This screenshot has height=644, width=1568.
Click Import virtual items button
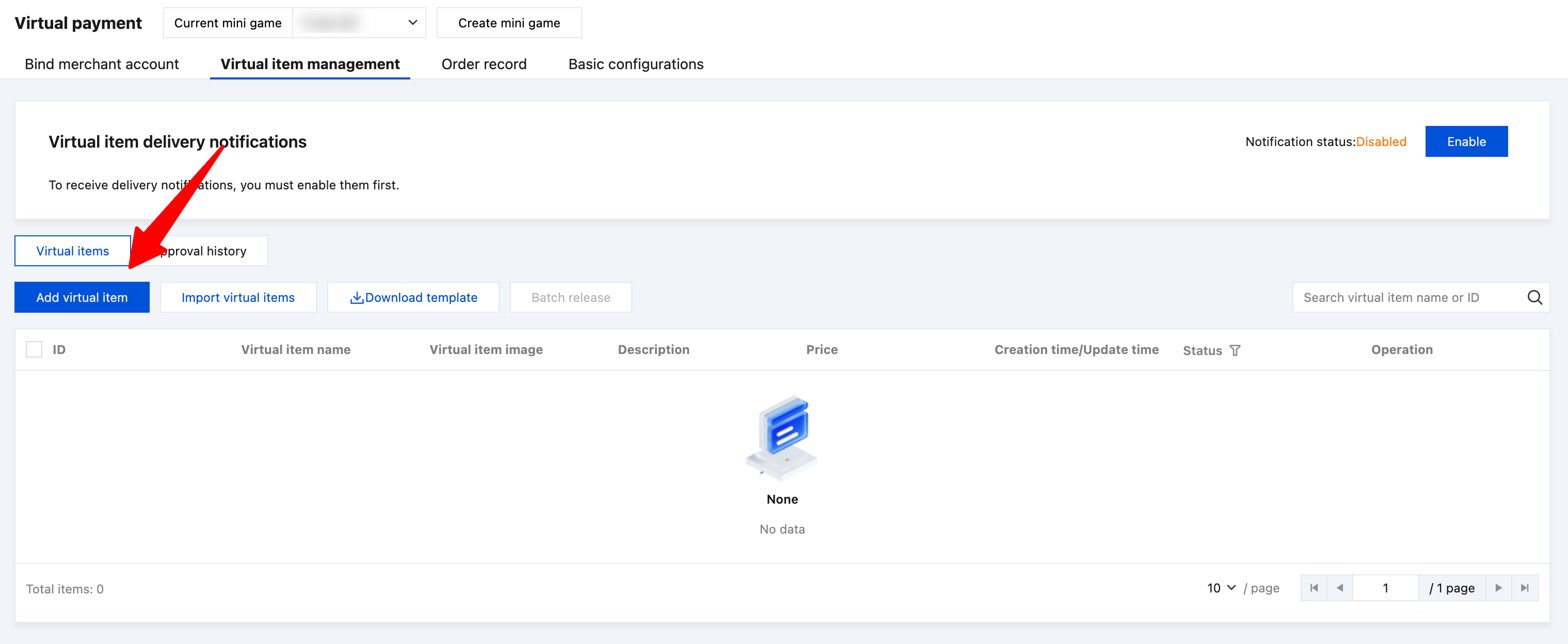[237, 298]
